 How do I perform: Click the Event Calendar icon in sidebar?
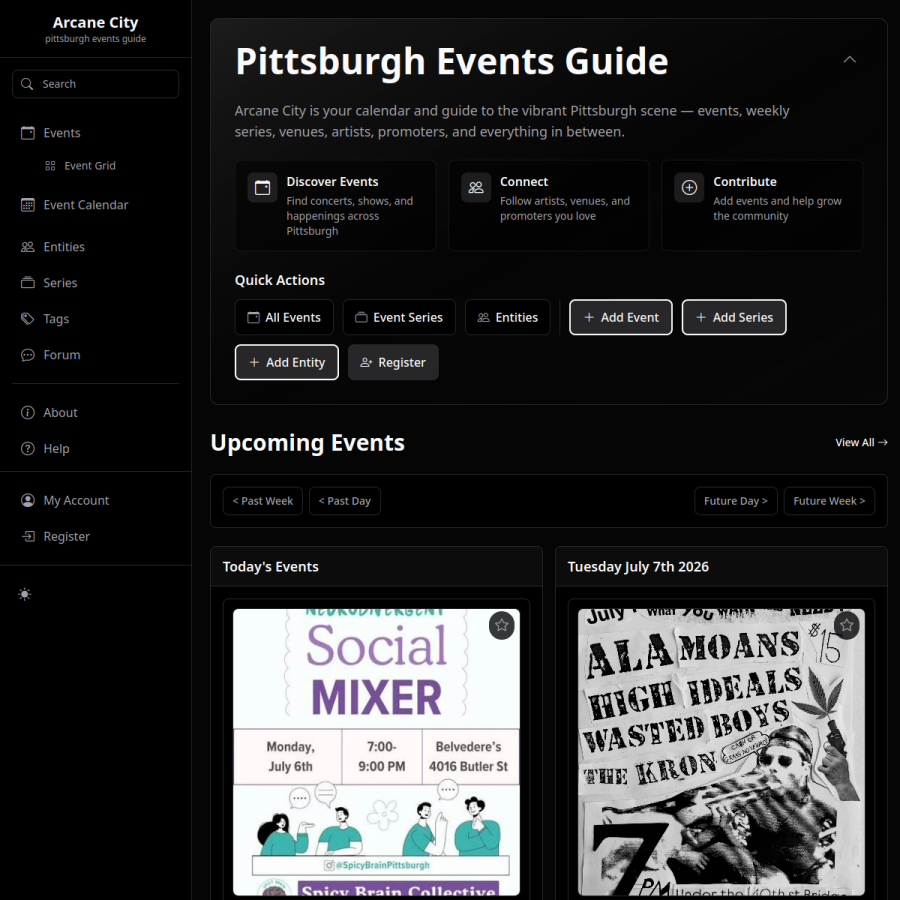28,205
